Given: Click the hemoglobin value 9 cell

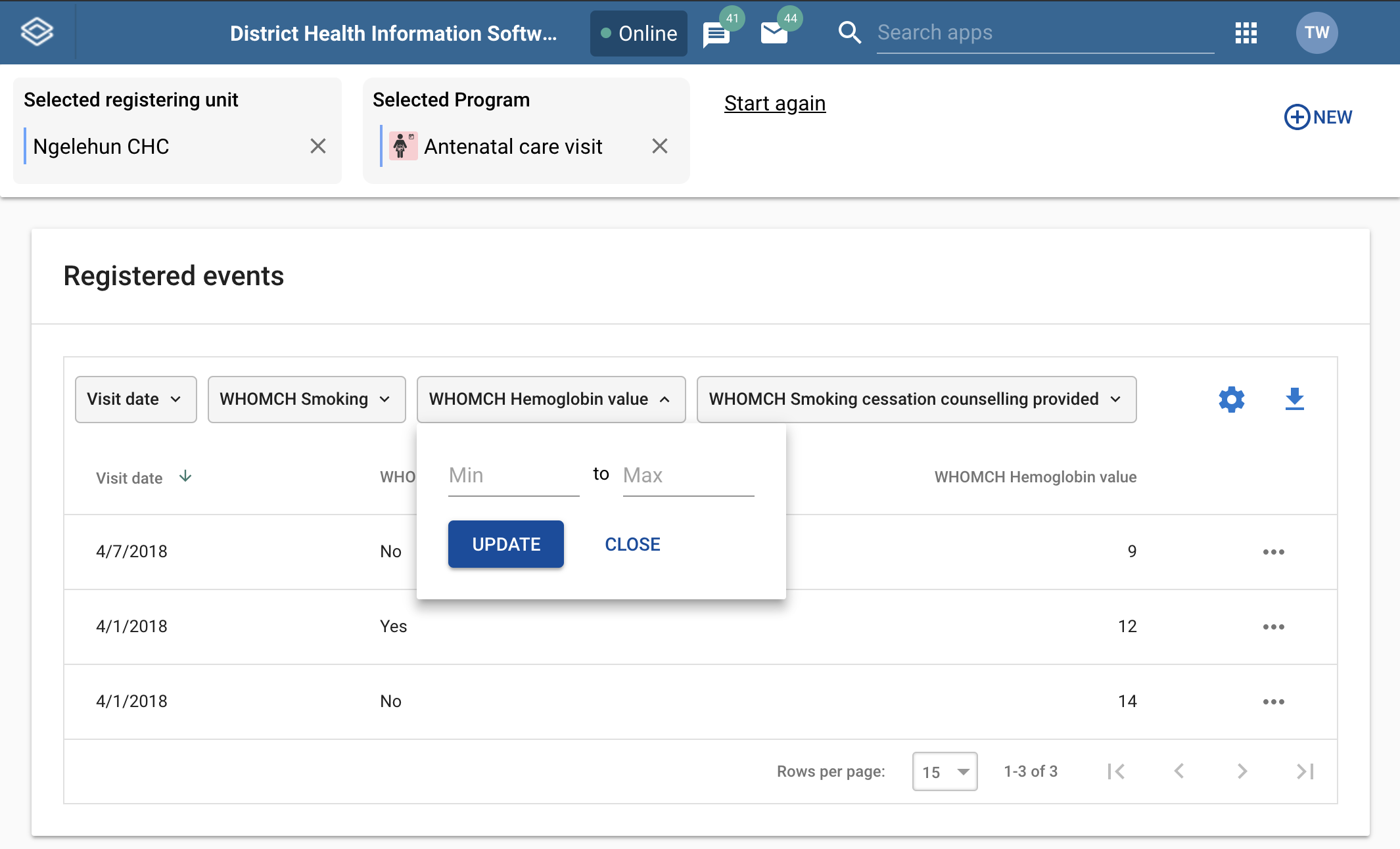Looking at the screenshot, I should [x=1132, y=551].
